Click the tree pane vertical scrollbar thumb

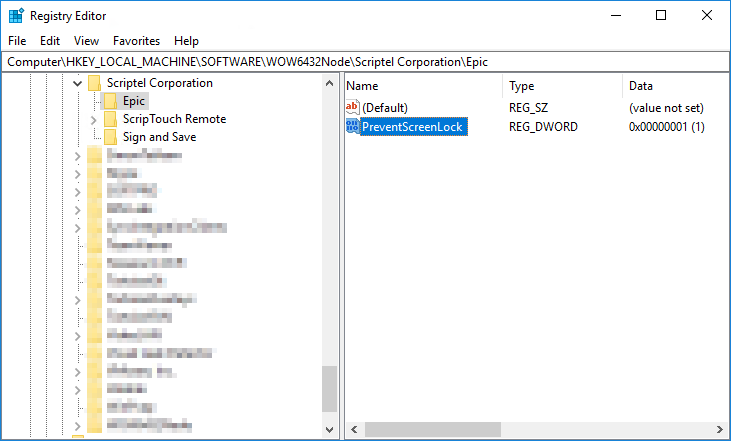click(330, 389)
